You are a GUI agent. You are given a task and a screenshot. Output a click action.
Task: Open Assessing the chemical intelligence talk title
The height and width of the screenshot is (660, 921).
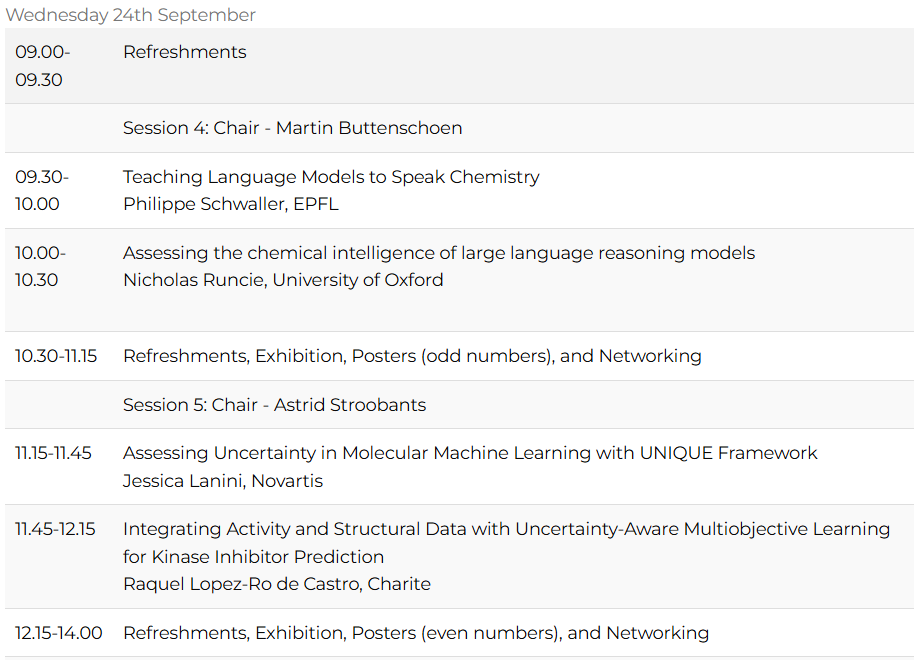tap(439, 253)
